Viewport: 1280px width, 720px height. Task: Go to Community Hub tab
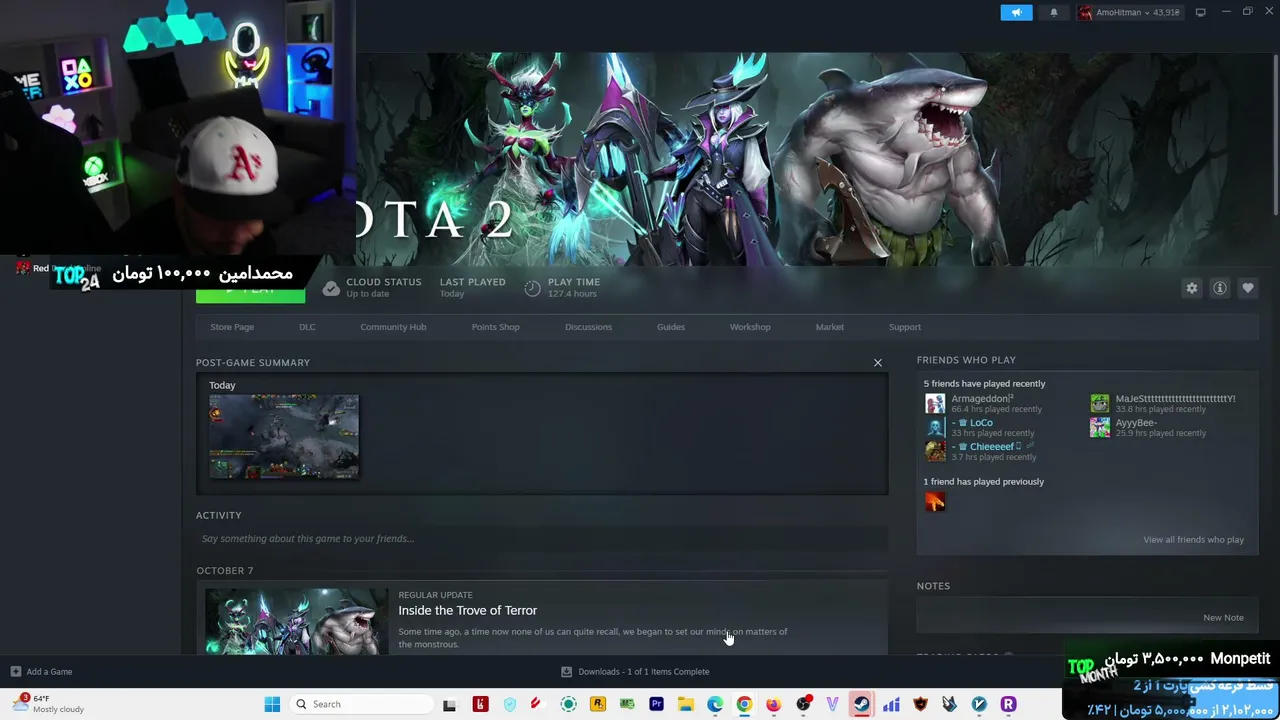point(393,327)
